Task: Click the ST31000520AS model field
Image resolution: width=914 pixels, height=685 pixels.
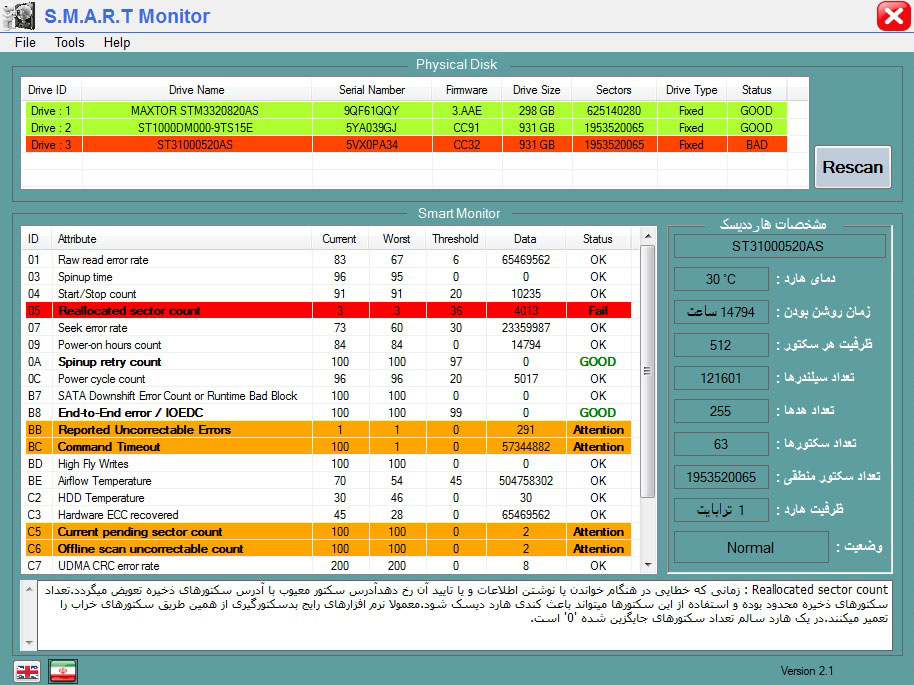Action: [779, 246]
